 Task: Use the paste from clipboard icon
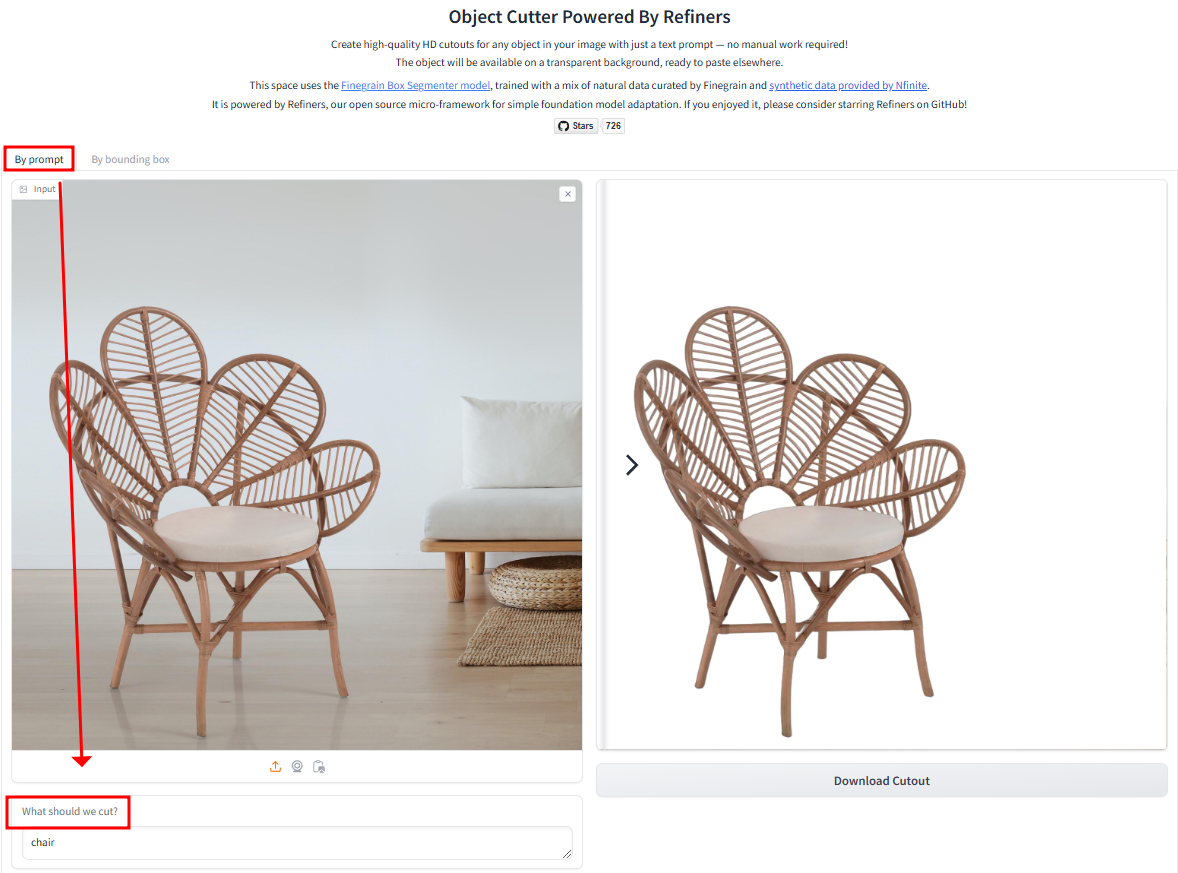[319, 766]
